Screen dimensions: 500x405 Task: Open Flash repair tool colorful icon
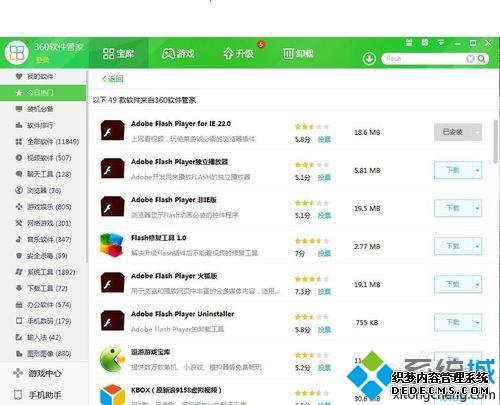pos(112,245)
